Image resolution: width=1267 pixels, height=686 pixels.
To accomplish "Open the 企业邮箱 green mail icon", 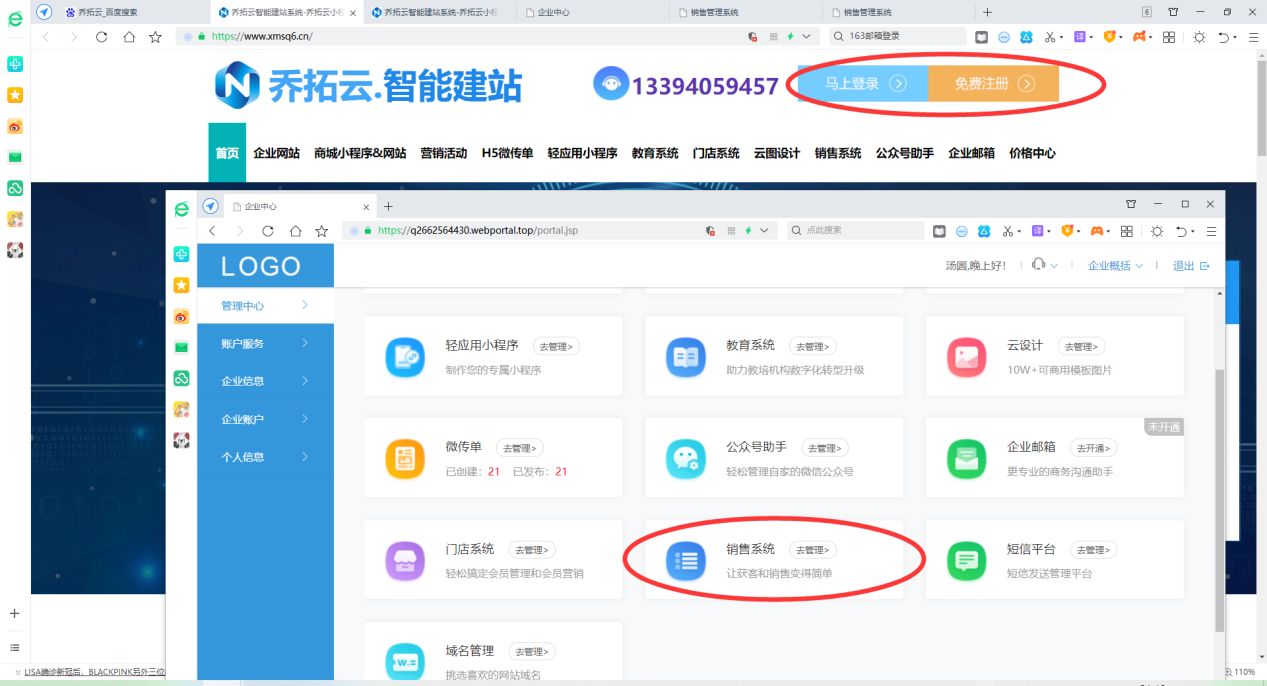I will click(x=966, y=459).
